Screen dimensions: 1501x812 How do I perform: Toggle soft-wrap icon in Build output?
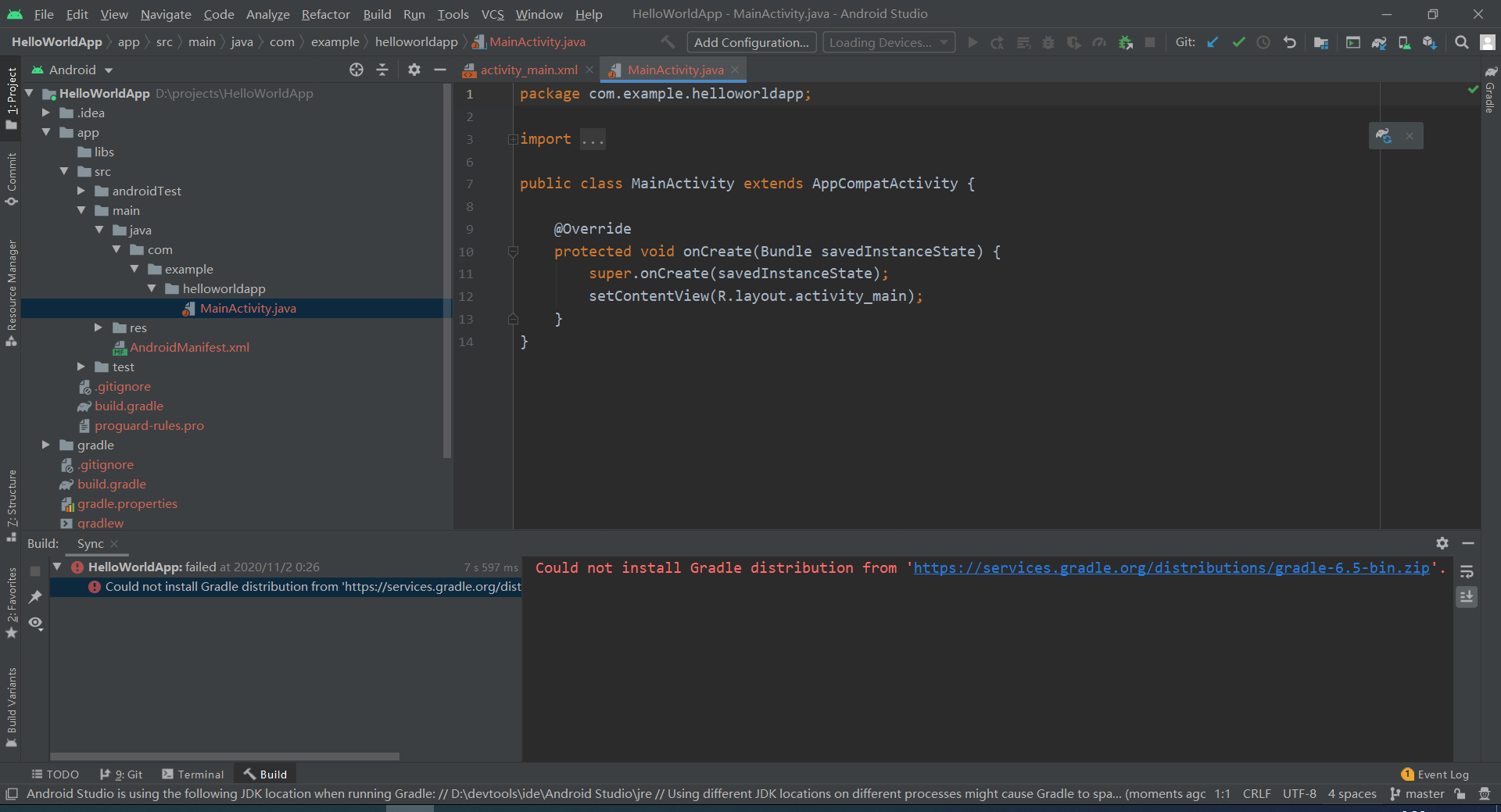(x=1467, y=572)
